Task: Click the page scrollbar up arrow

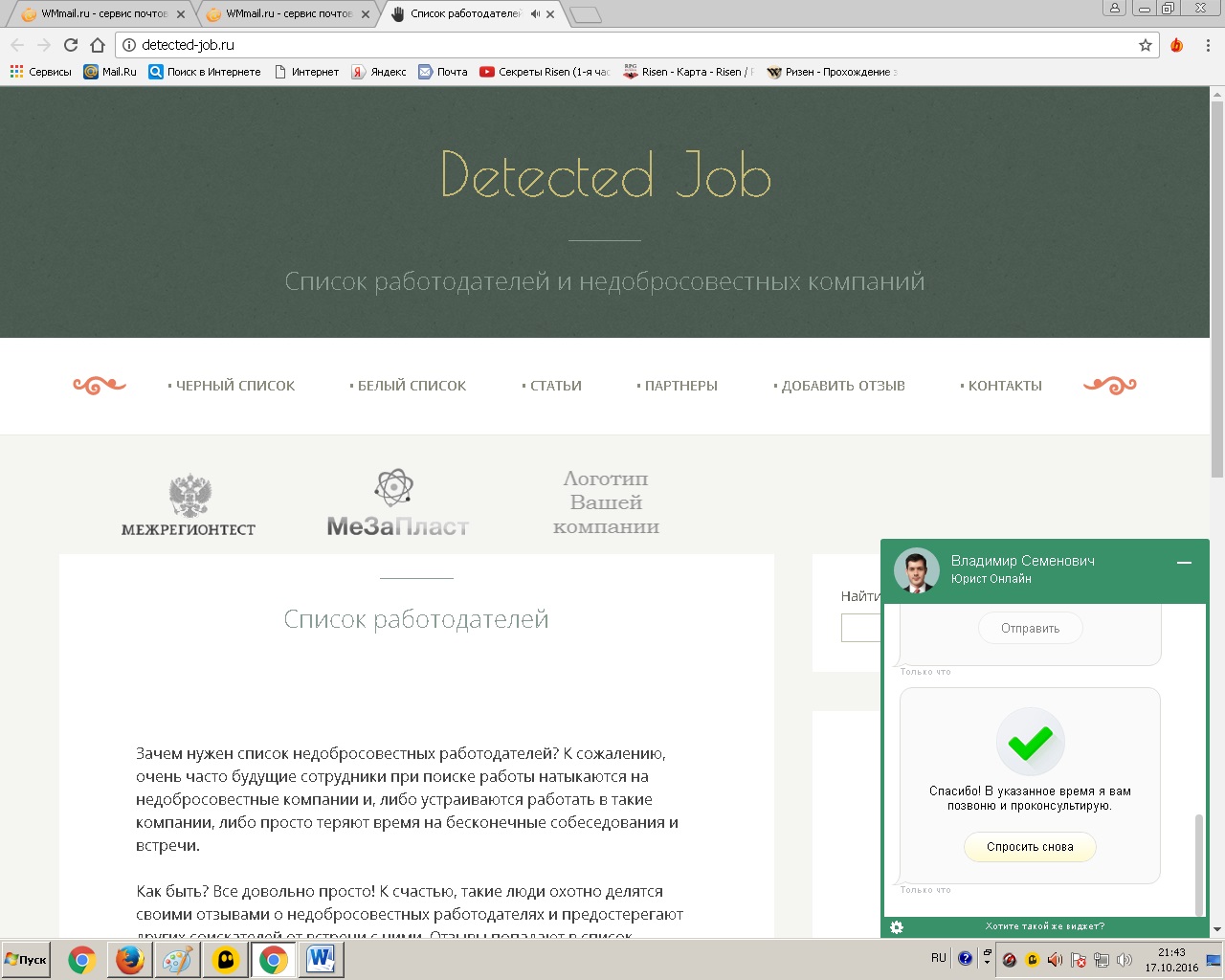Action: [x=1217, y=94]
